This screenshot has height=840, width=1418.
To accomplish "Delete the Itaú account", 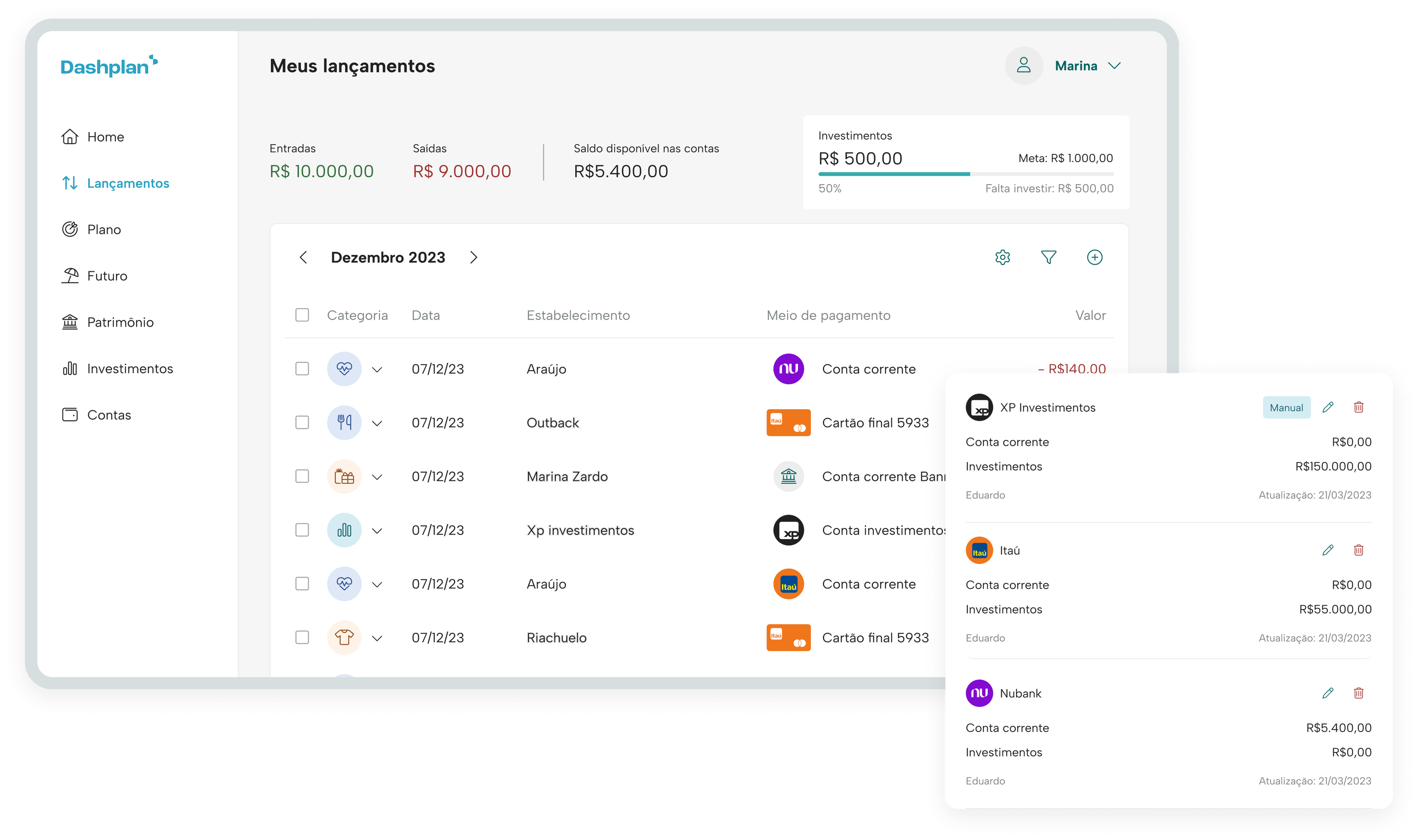I will [x=1358, y=550].
